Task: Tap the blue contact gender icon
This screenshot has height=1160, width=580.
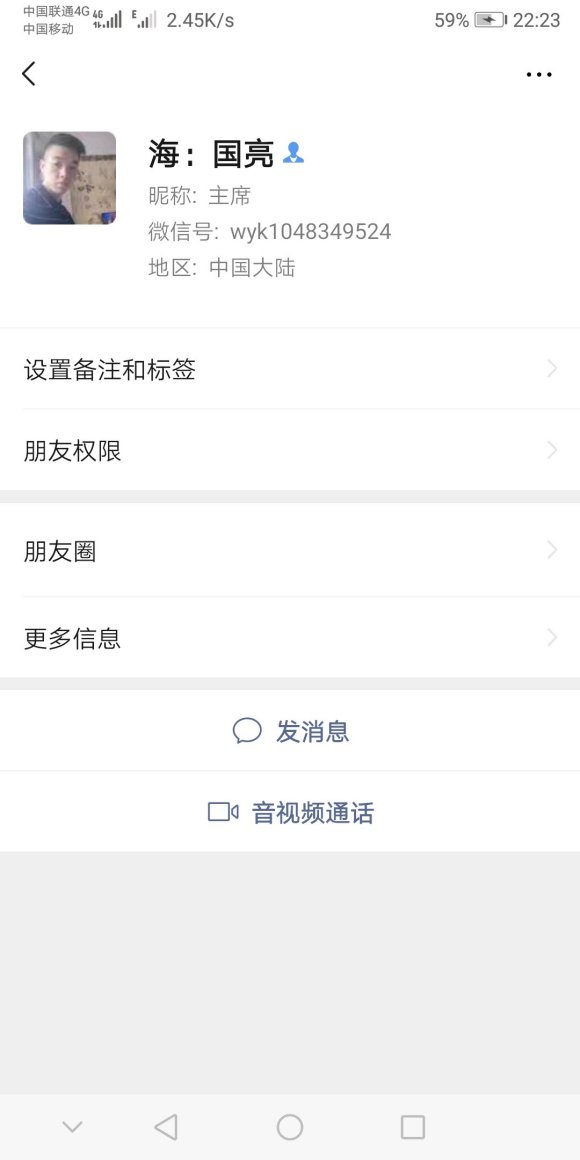Action: 294,152
